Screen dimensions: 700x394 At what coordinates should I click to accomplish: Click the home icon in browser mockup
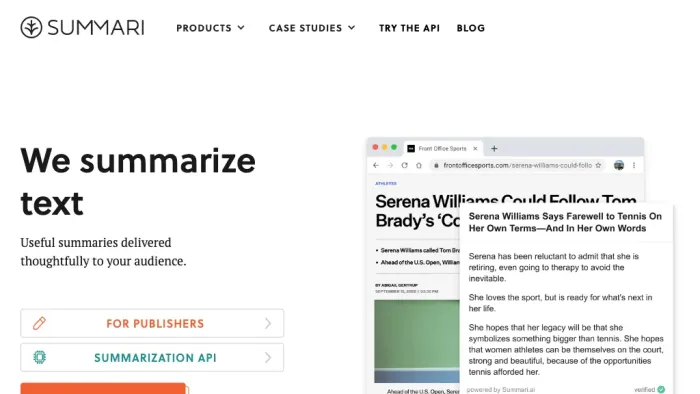pos(419,165)
